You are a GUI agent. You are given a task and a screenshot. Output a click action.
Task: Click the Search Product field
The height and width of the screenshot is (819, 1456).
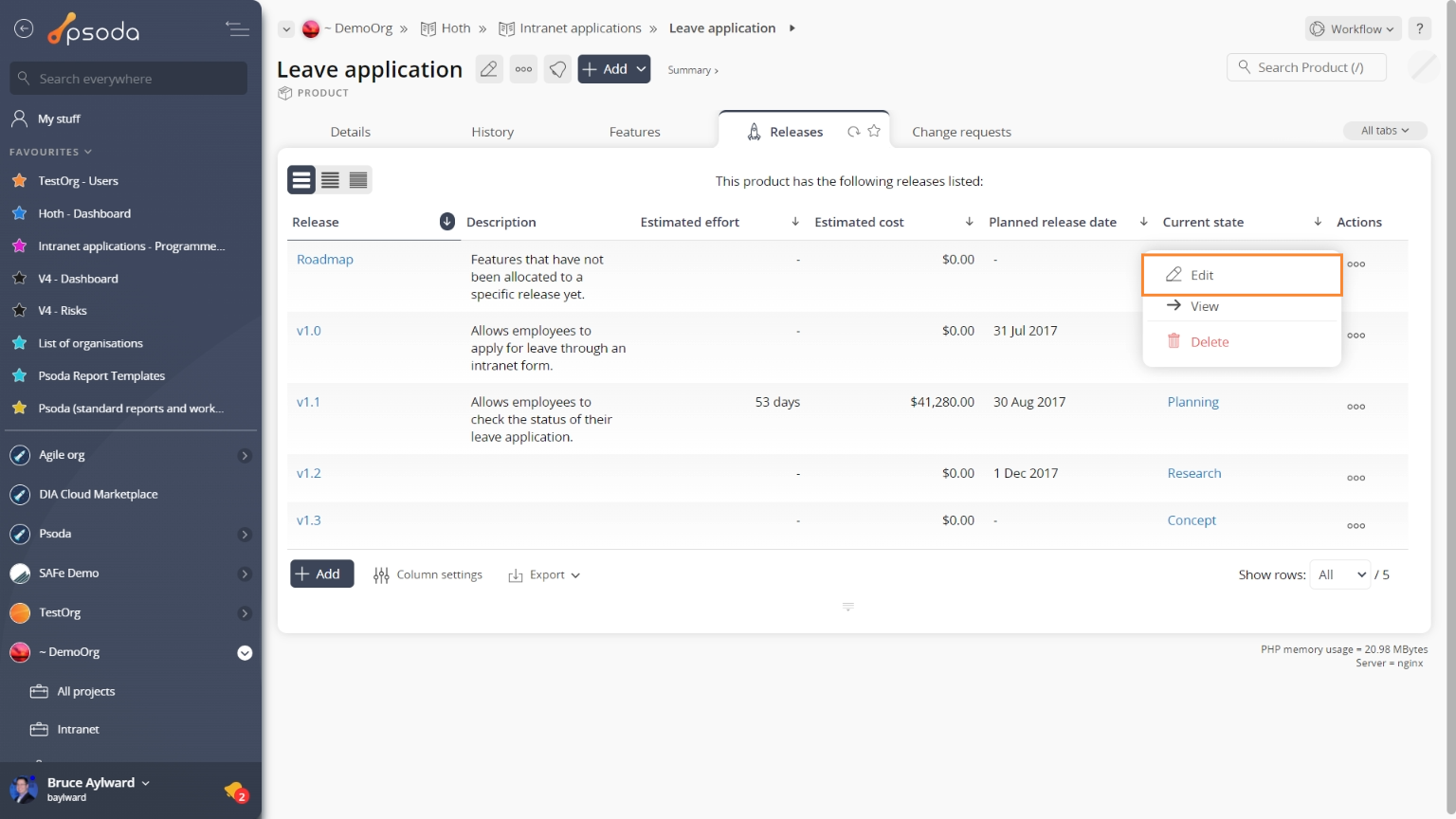coord(1306,67)
